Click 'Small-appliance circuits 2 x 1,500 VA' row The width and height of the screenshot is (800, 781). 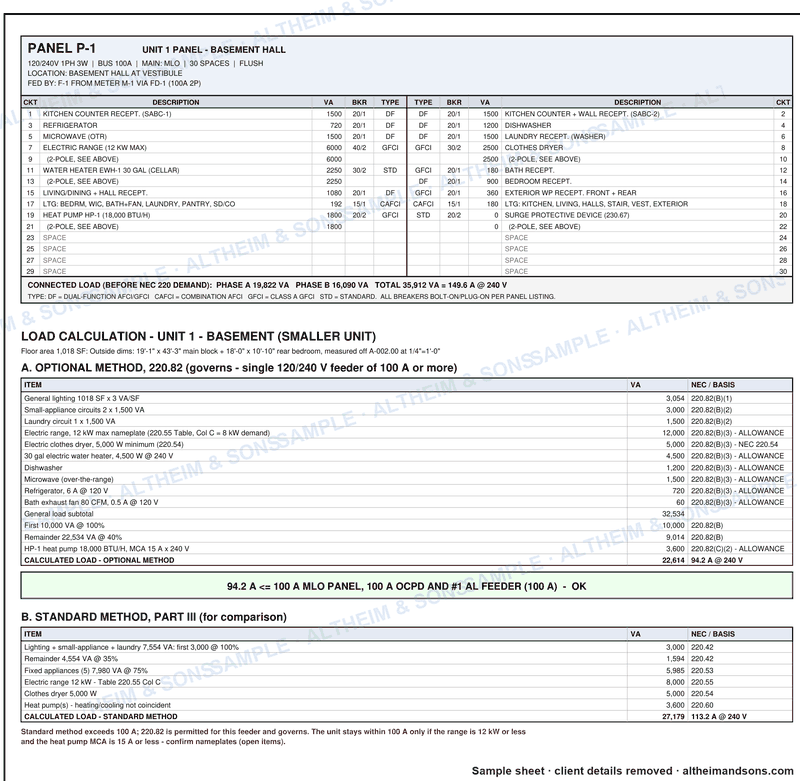coord(407,410)
